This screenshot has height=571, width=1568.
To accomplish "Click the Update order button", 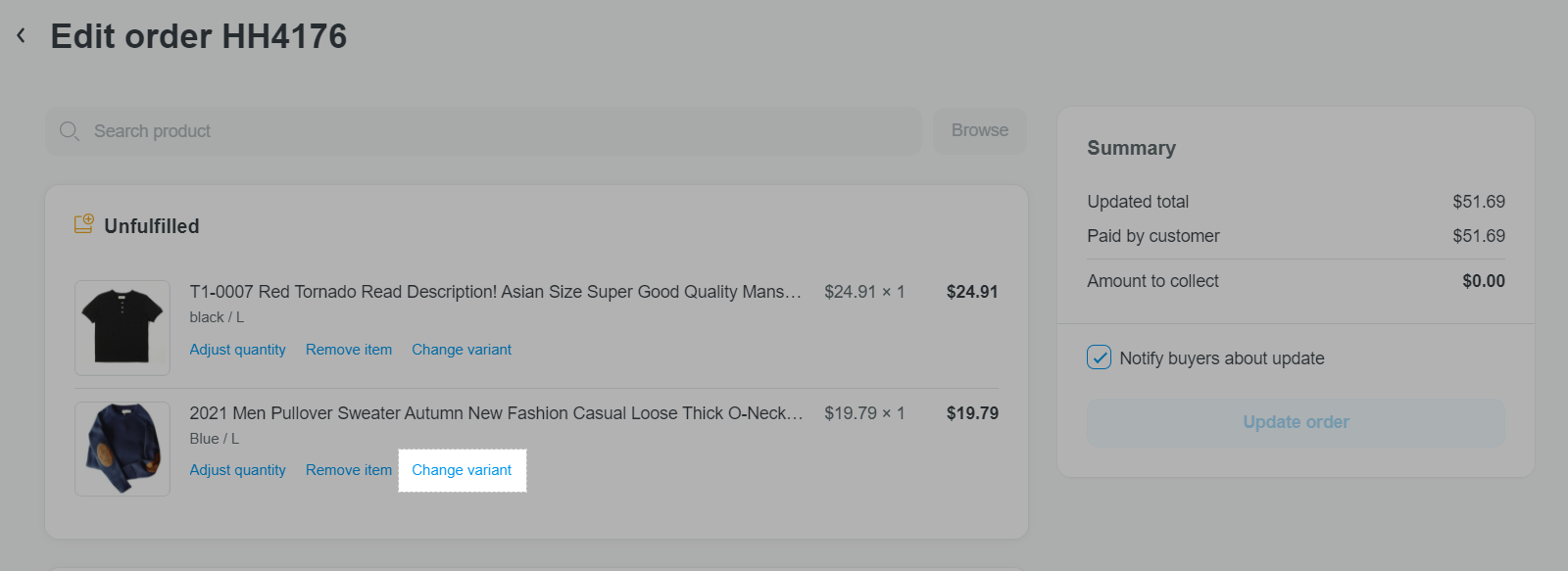I will 1296,422.
